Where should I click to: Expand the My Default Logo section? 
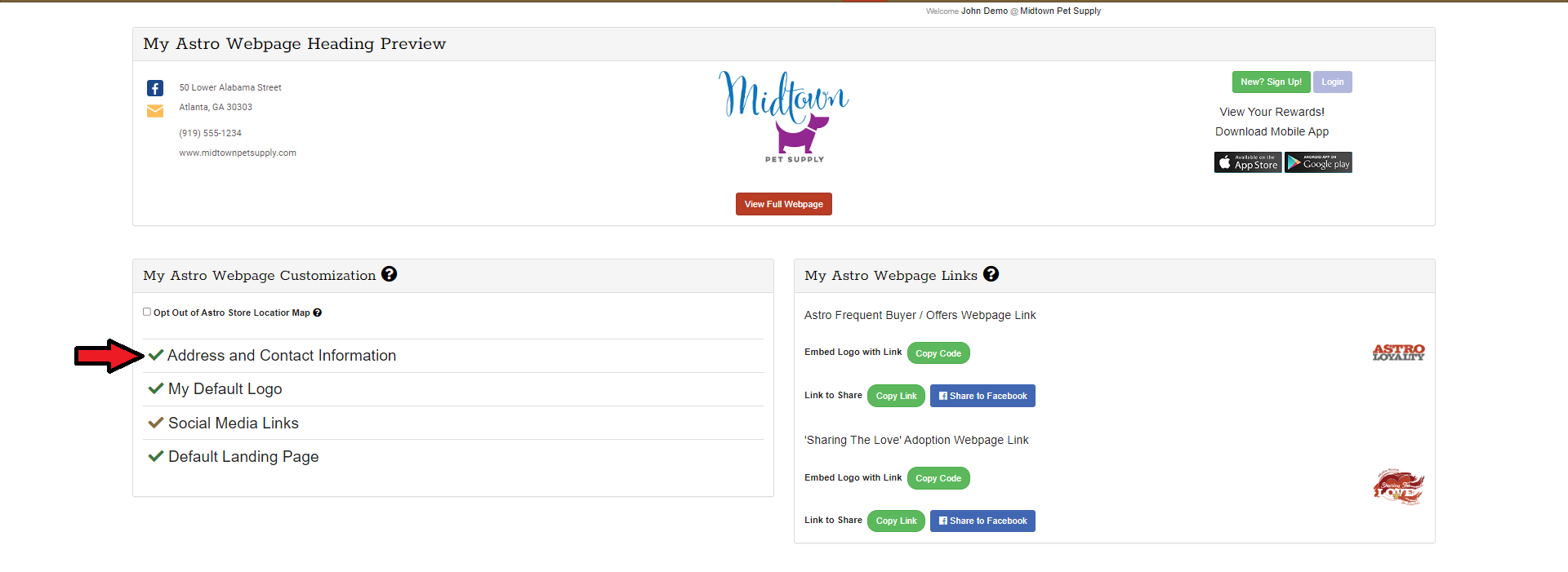tap(225, 389)
